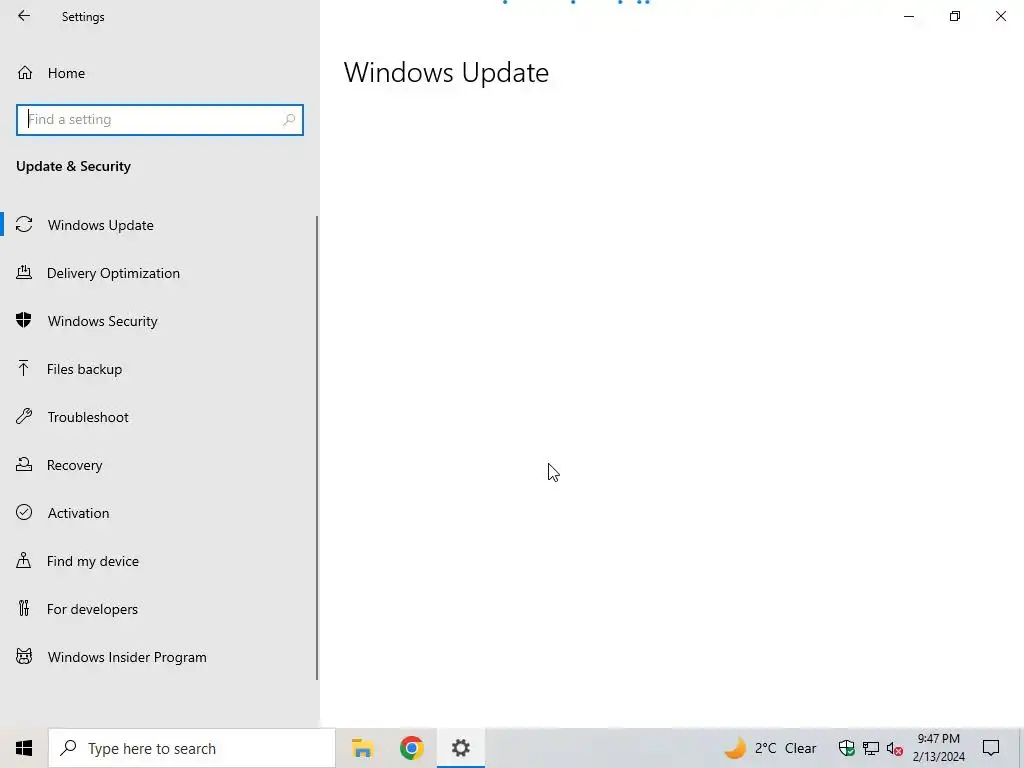This screenshot has width=1024, height=768.
Task: Click the Troubleshoot wrench icon
Action: [24, 416]
